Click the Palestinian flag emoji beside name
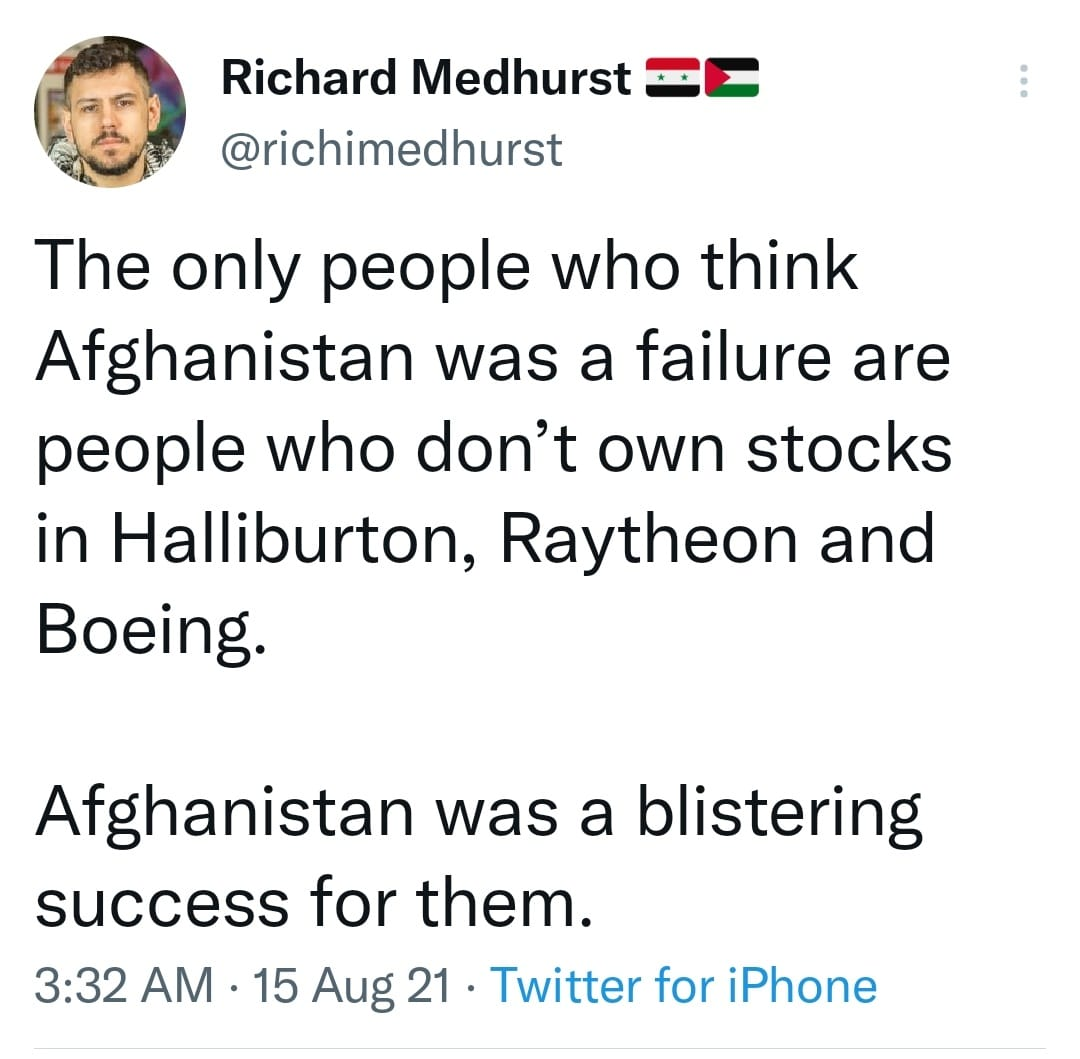This screenshot has height=1059, width=1080. [x=732, y=78]
